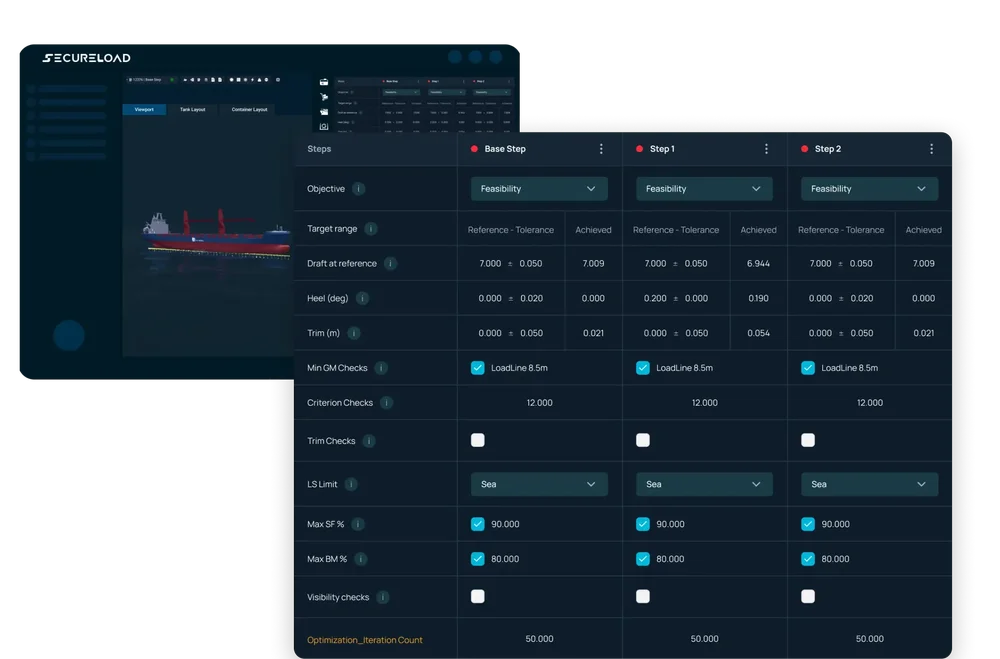Switch to the Viewport tab

tap(144, 110)
